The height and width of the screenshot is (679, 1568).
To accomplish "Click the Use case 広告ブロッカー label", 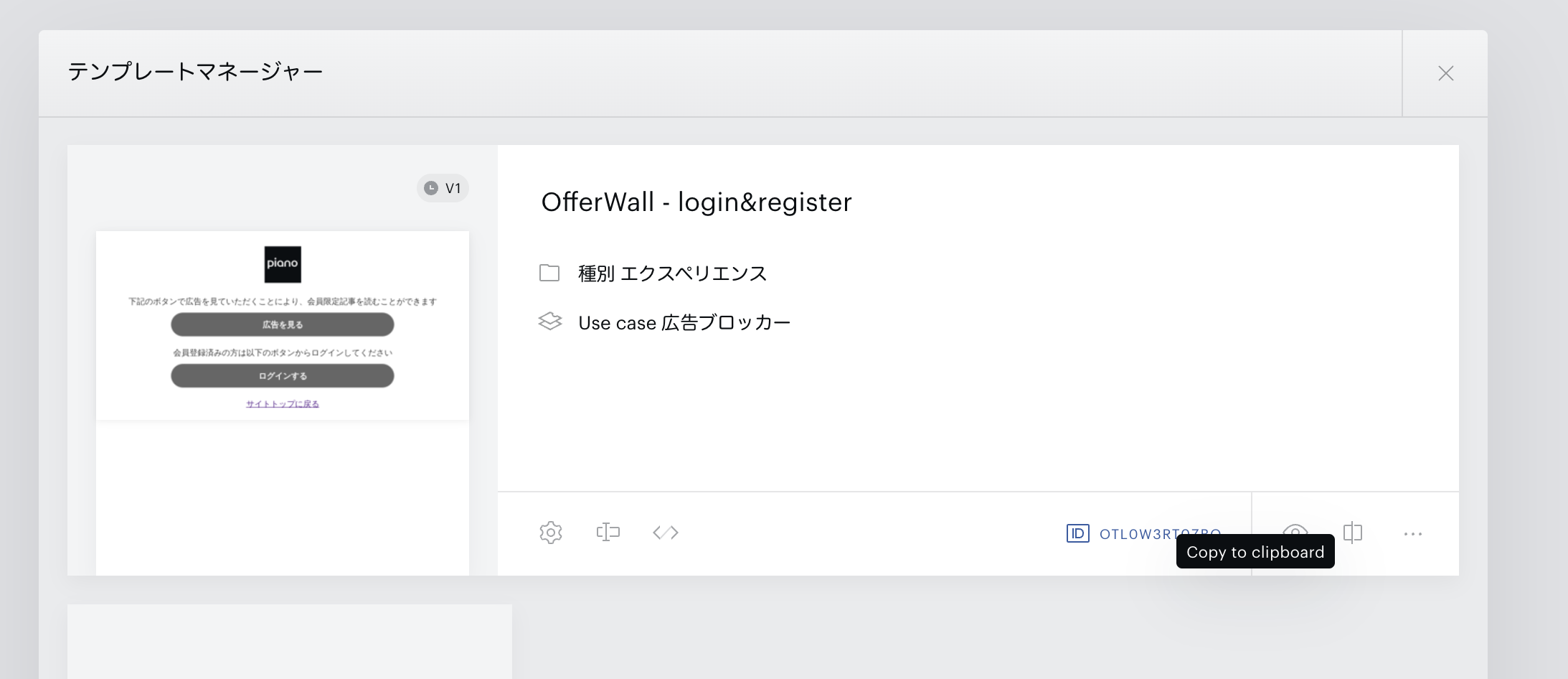I will tap(684, 323).
